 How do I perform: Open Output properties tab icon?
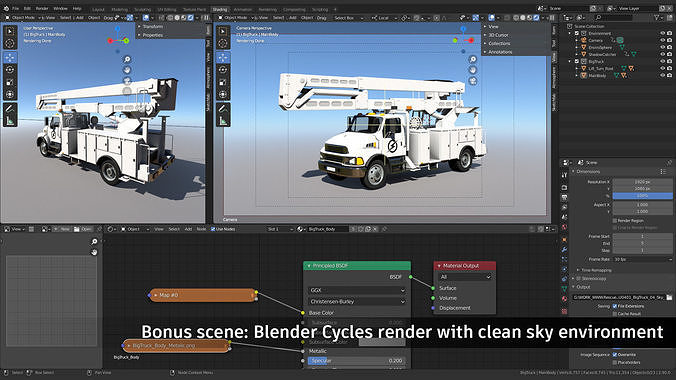tap(564, 197)
